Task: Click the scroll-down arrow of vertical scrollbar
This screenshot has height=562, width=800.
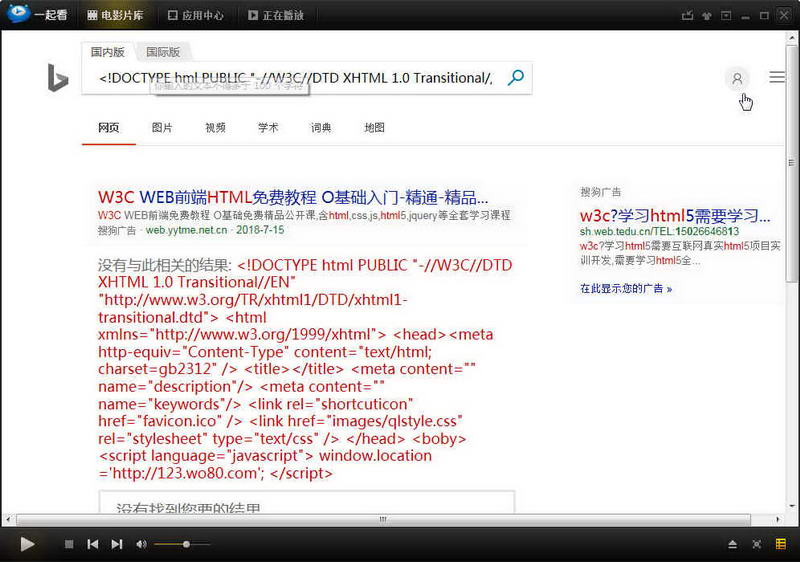Action: (x=792, y=506)
